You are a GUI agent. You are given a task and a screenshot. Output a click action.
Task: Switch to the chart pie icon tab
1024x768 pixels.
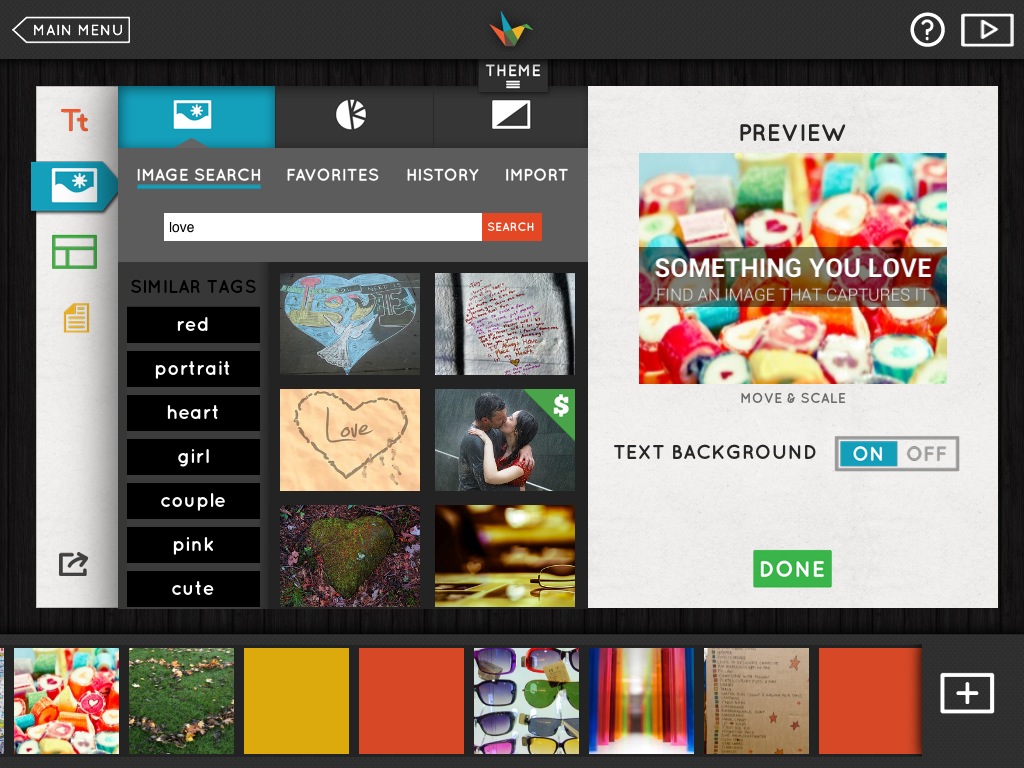[351, 115]
